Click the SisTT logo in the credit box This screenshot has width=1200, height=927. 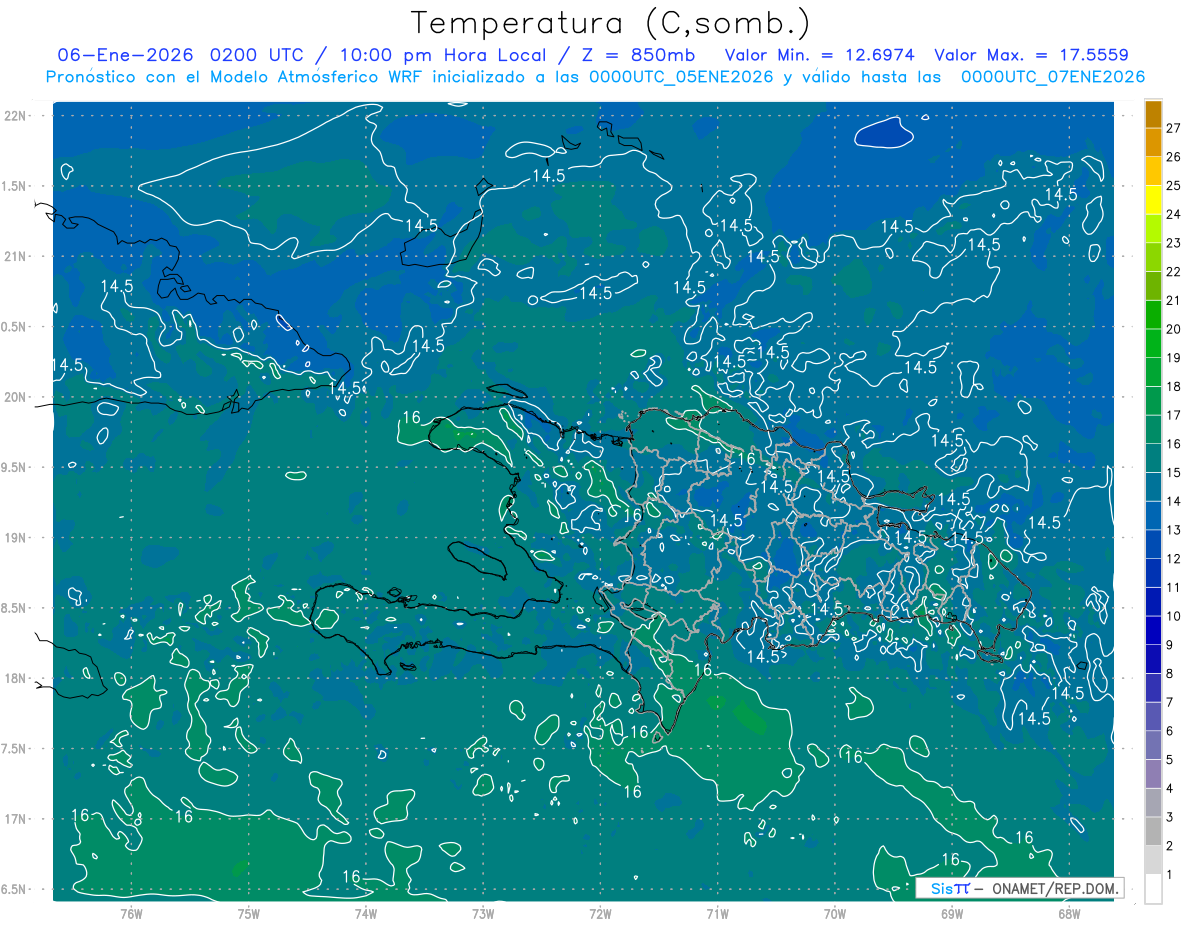pos(950,888)
